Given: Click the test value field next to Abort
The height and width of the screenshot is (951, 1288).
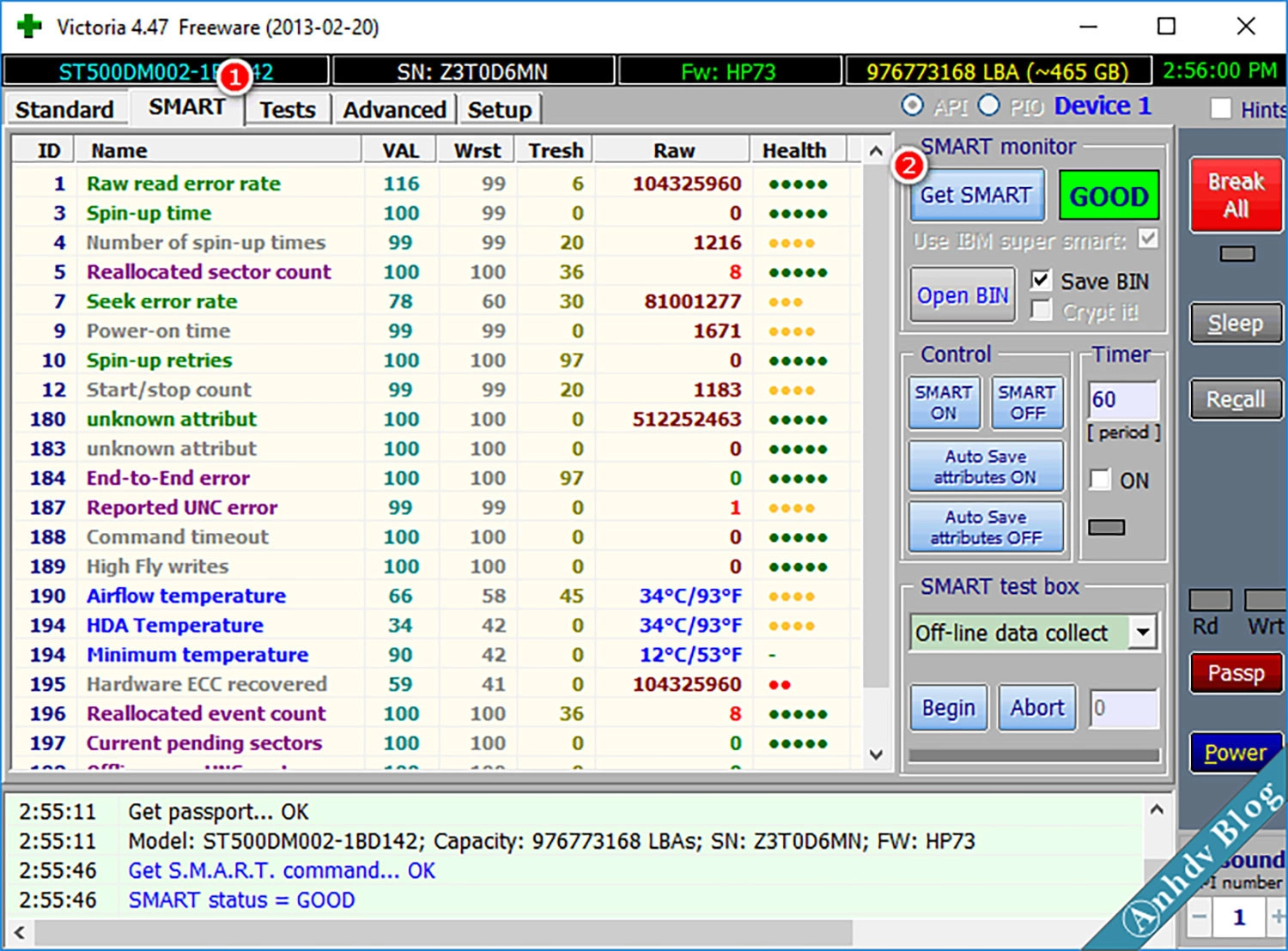Looking at the screenshot, I should [1124, 709].
